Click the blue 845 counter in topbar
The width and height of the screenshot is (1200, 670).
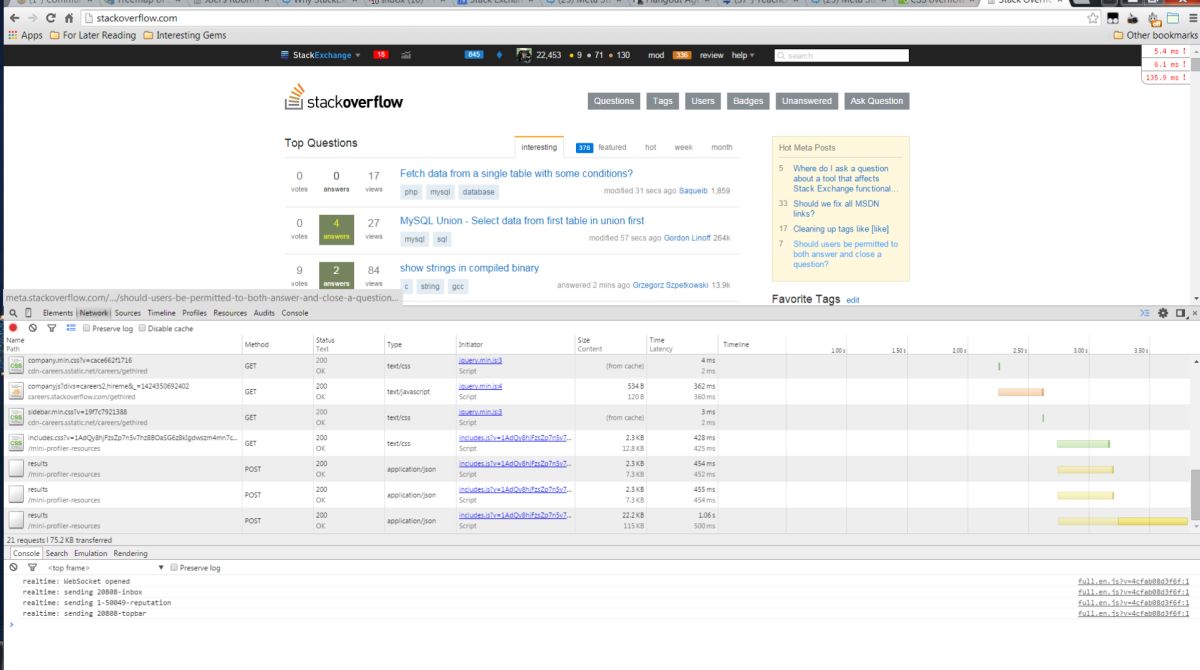point(474,55)
